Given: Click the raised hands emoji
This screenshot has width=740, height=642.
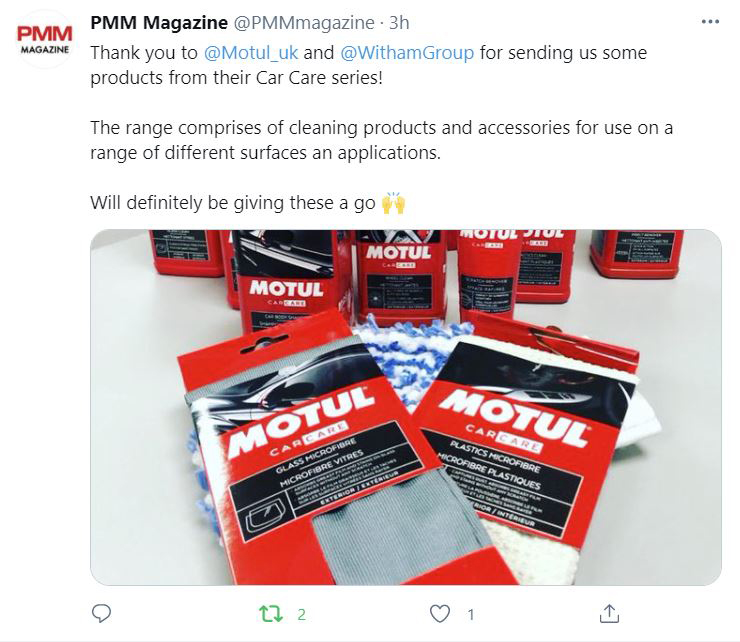Looking at the screenshot, I should 393,203.
